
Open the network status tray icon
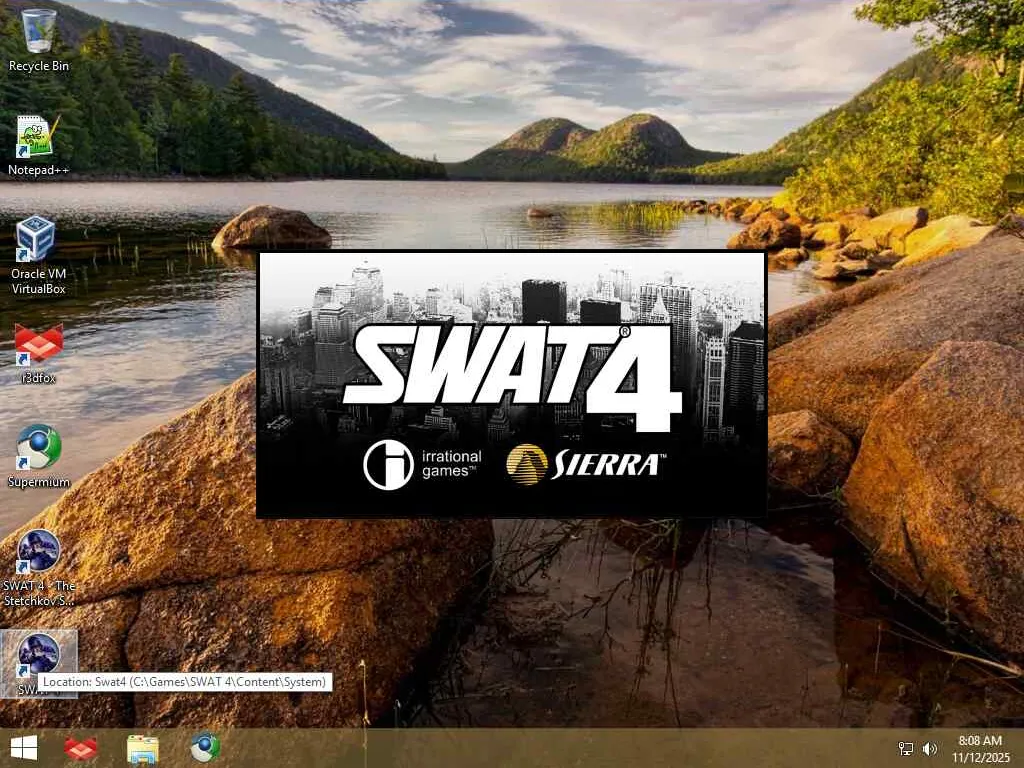pyautogui.click(x=906, y=748)
